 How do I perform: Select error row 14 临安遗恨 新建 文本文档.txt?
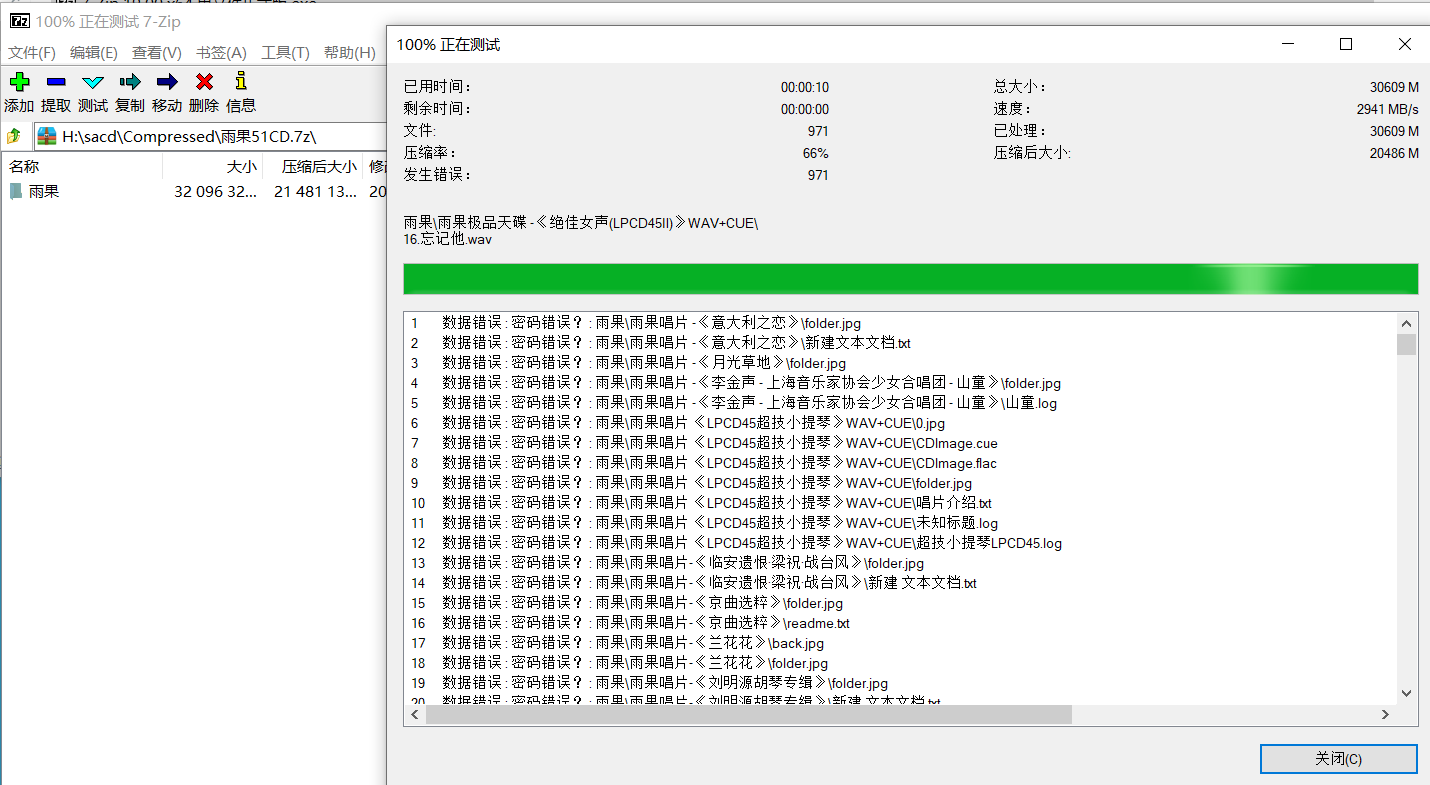click(900, 583)
